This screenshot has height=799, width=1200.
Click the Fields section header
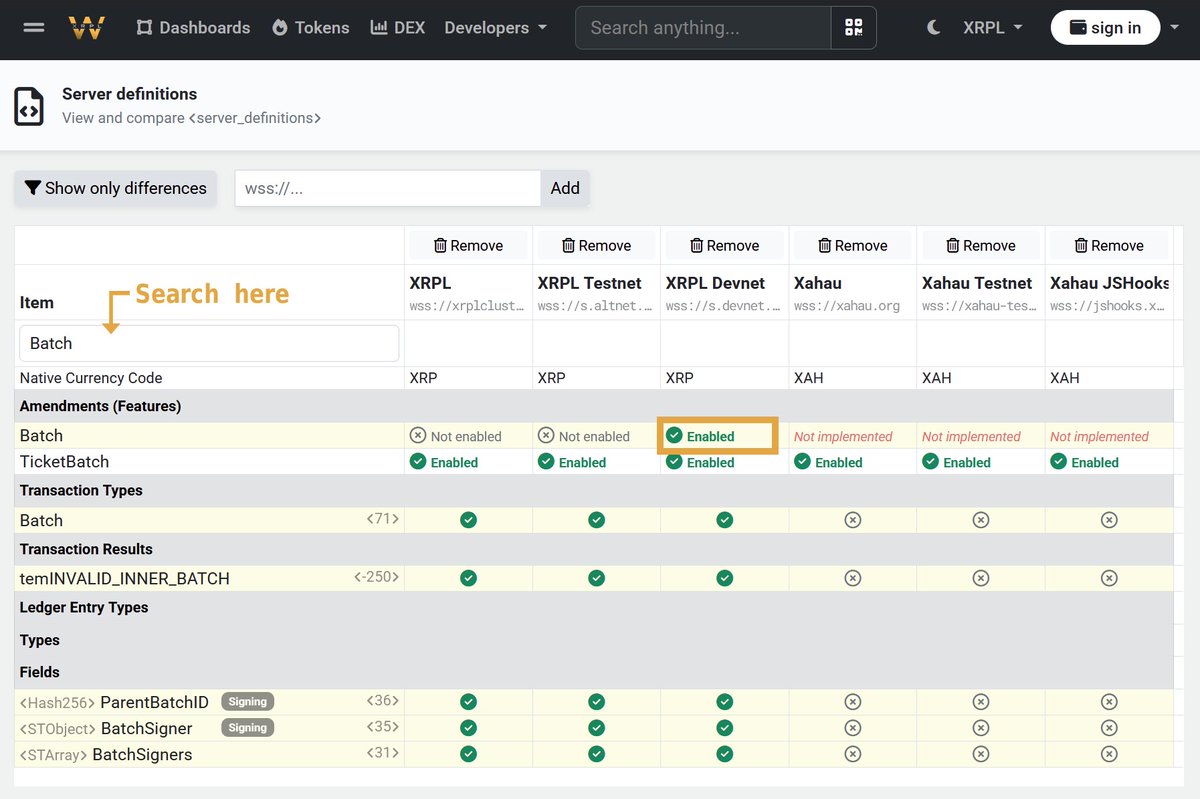[x=40, y=672]
